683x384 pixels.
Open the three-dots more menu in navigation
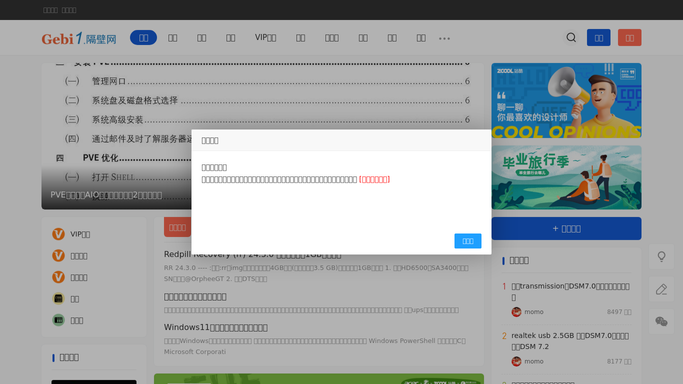pos(444,38)
